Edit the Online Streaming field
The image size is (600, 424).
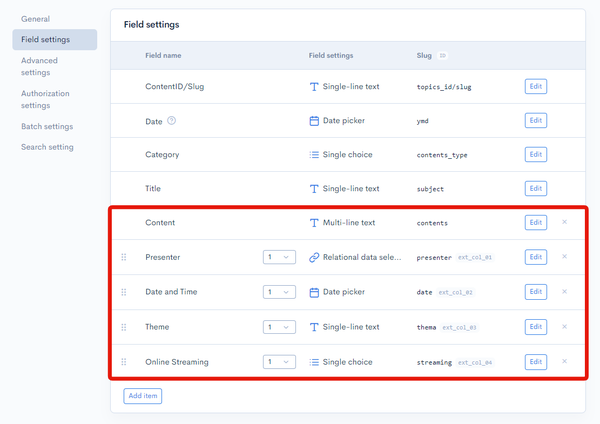536,362
